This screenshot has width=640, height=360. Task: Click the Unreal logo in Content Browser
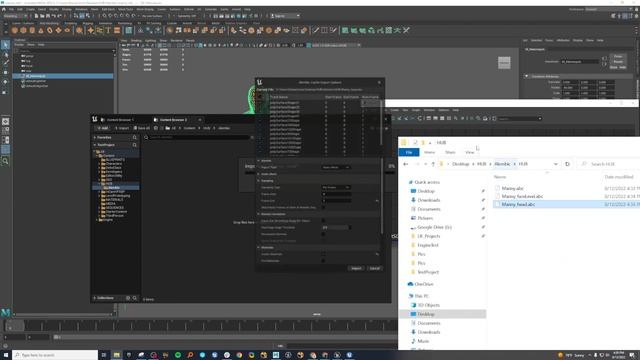coord(95,119)
